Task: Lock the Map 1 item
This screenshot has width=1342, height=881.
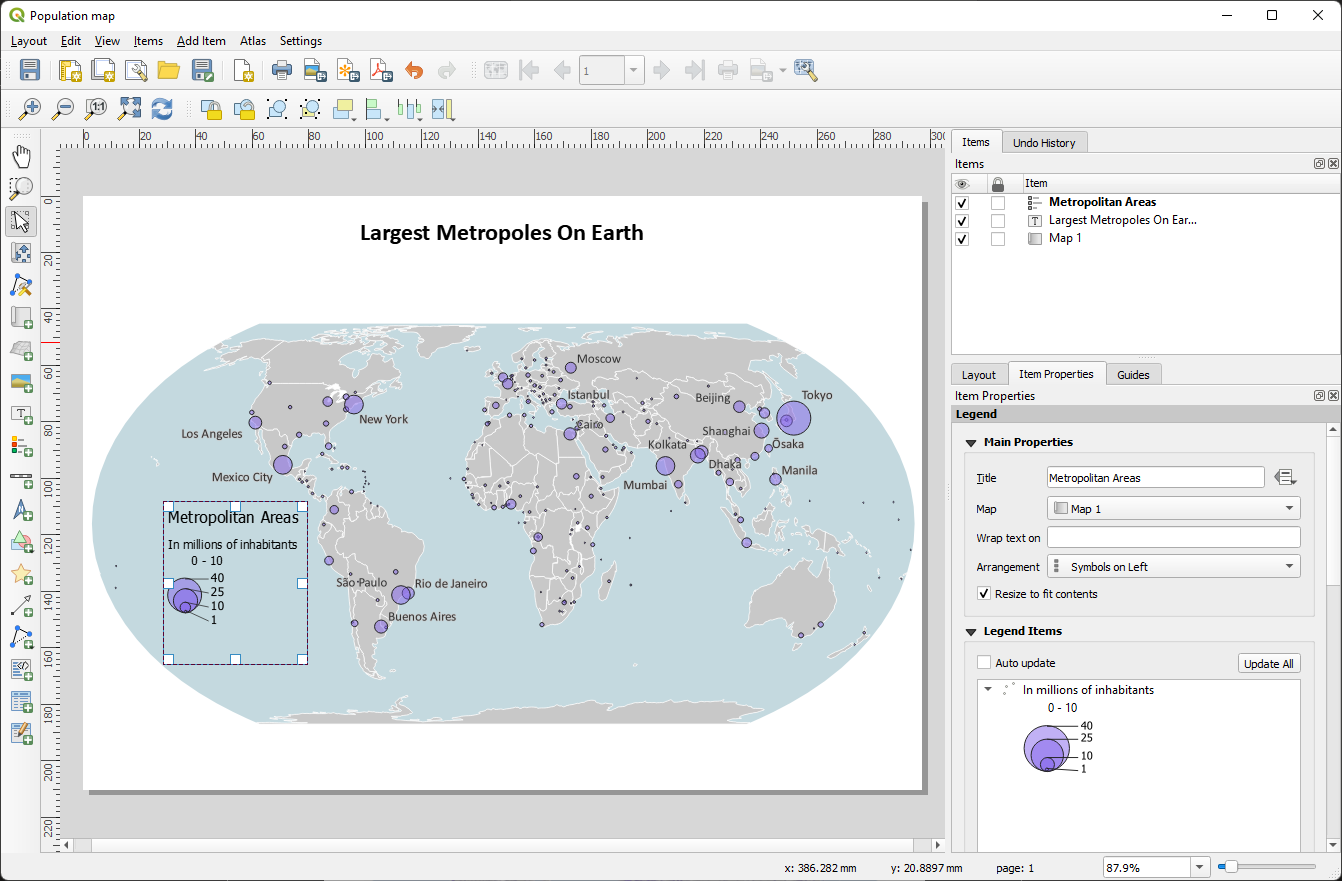Action: coord(997,239)
